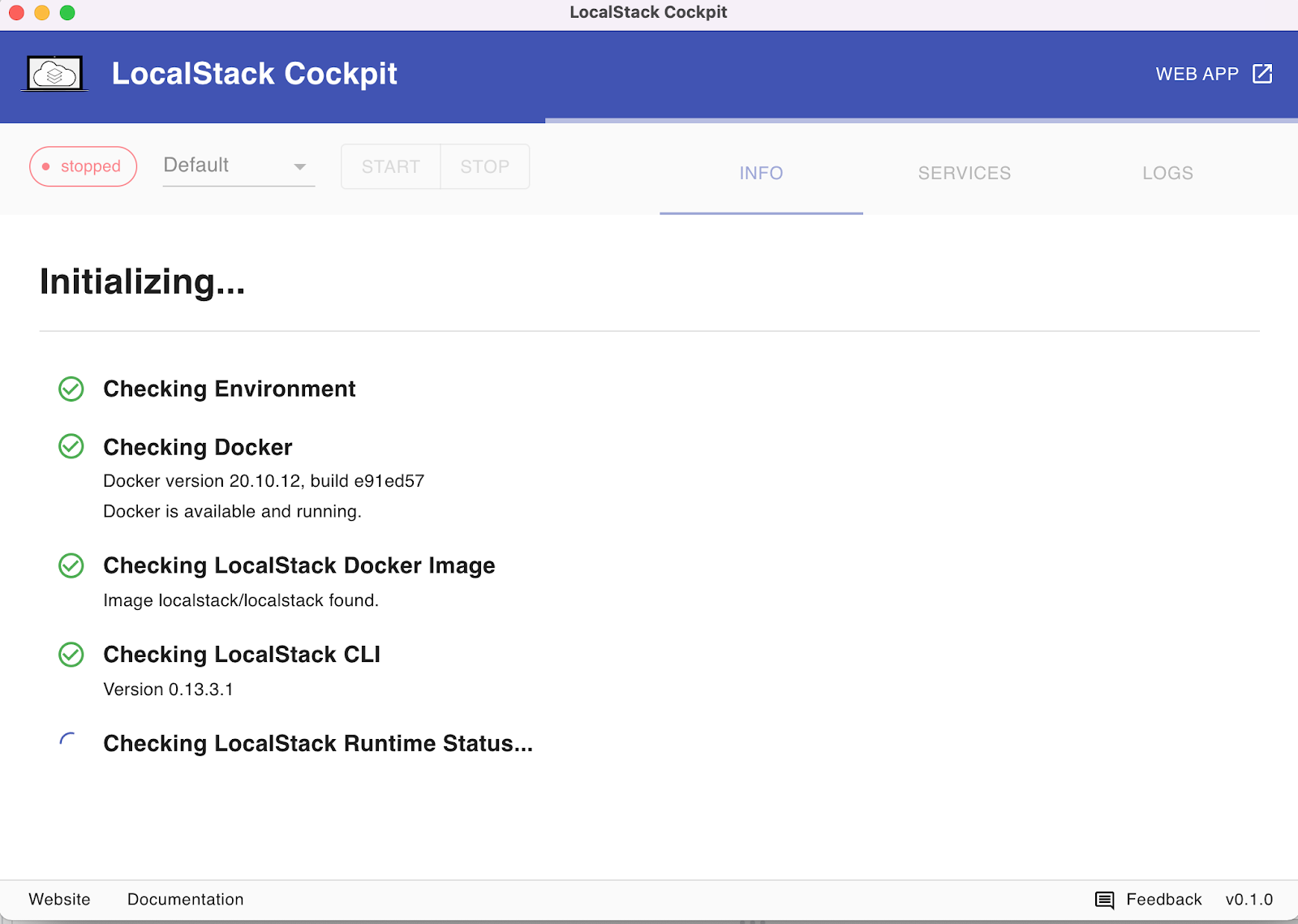Click checkmark icon for Checking LocalStack CLI
Screen dimensions: 1298x924
71,655
